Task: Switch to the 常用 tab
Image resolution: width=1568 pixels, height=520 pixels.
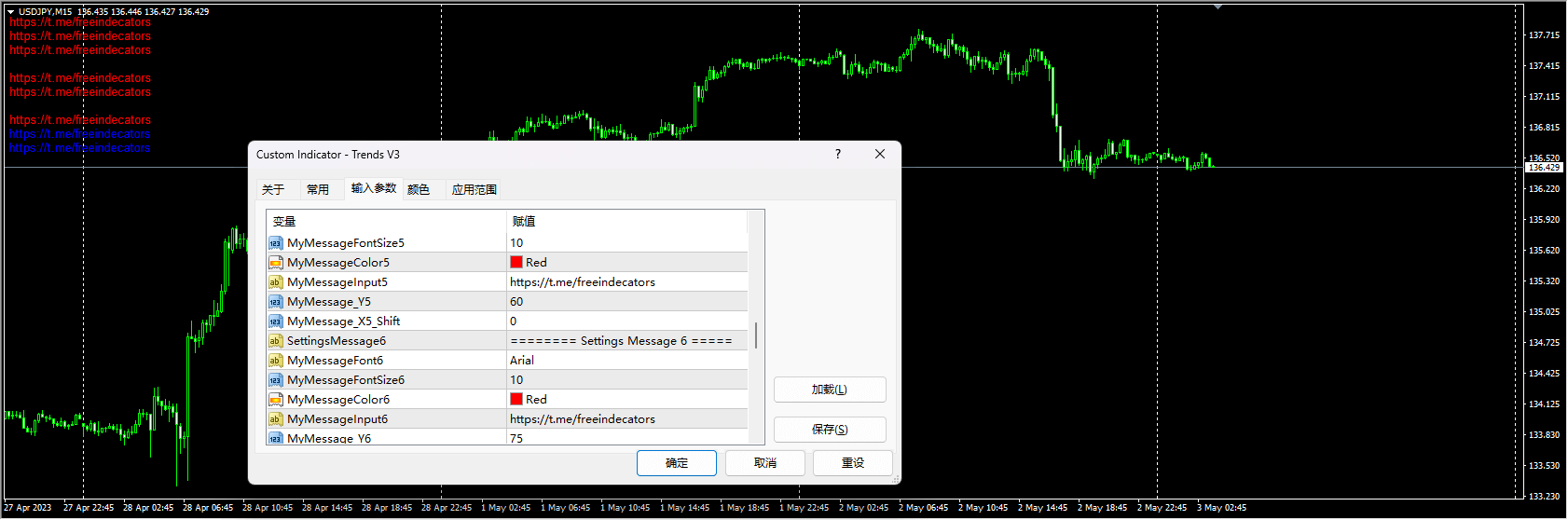Action: [x=318, y=190]
